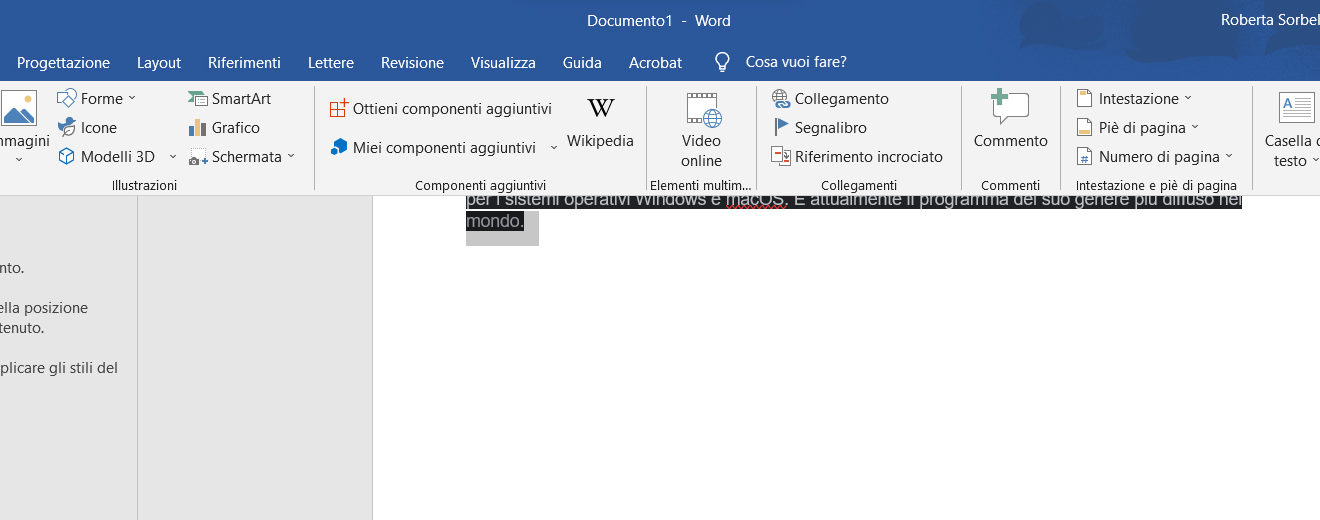Click the Numero di pagina icon

1084,156
